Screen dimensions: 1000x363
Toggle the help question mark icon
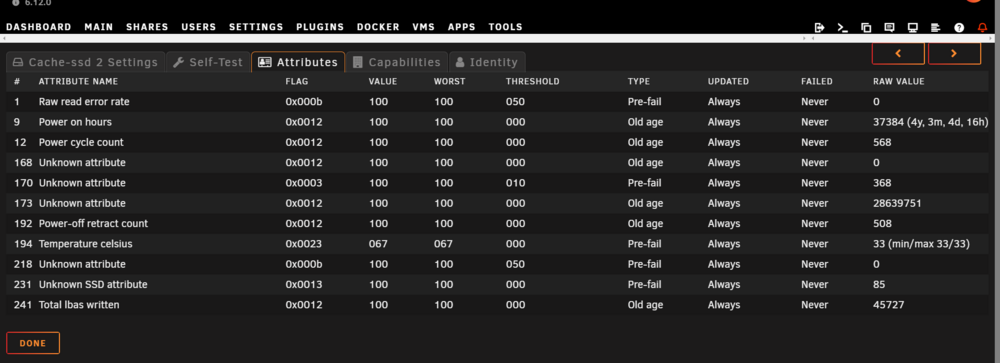point(959,27)
